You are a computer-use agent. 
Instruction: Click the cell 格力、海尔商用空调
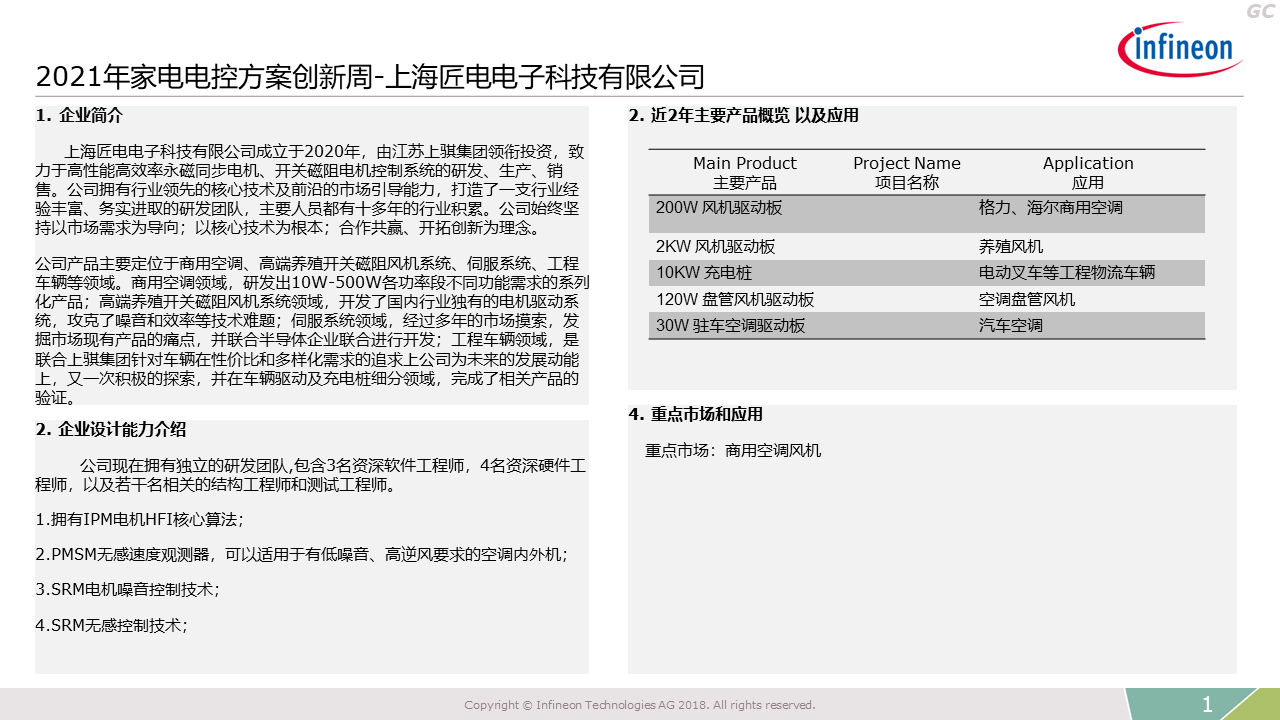pyautogui.click(x=1051, y=208)
